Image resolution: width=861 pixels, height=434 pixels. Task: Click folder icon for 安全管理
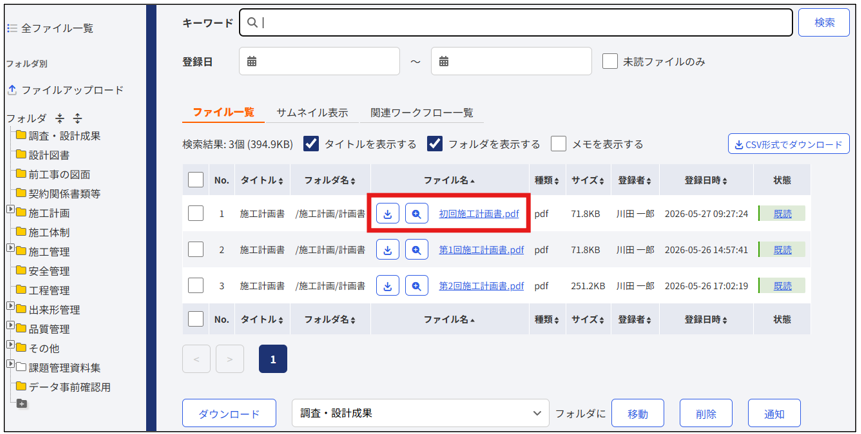coord(21,271)
